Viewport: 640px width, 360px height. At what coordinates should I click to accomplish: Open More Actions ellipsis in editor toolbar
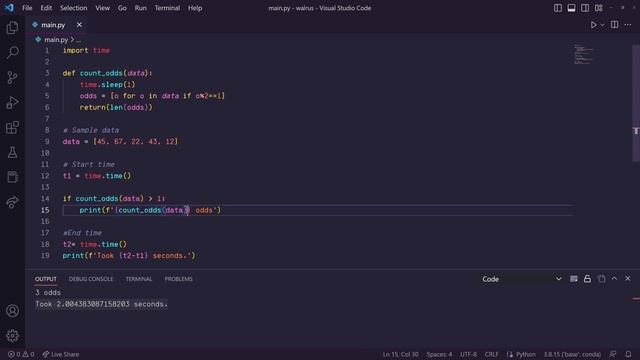[x=628, y=25]
